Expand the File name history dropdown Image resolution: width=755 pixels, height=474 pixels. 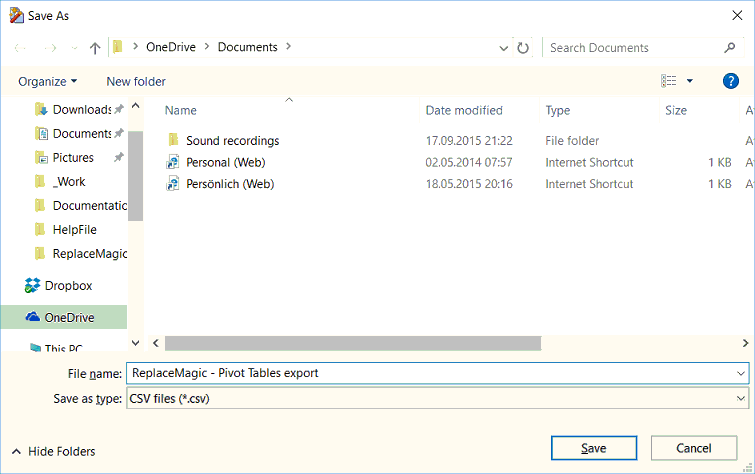(741, 373)
